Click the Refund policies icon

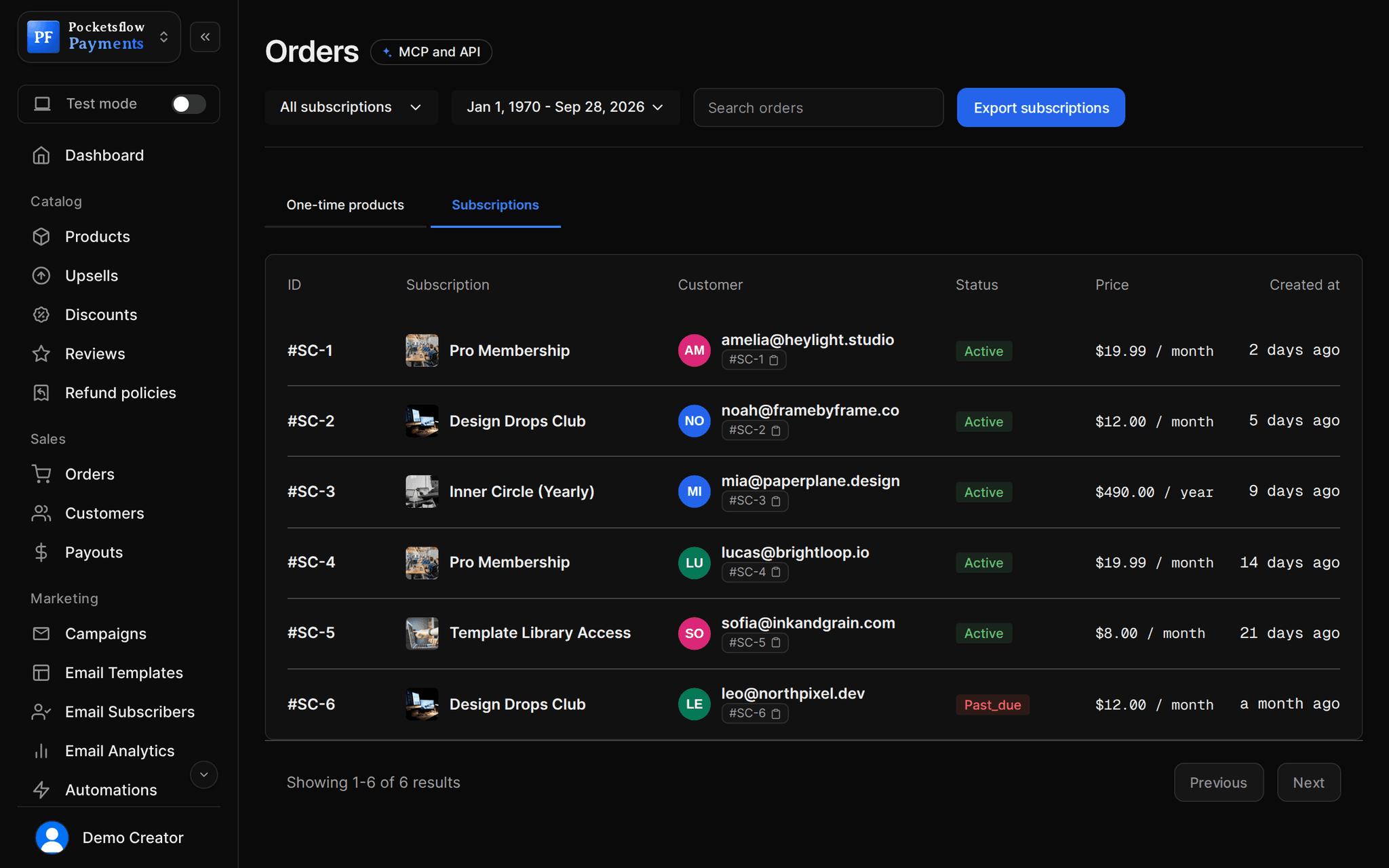(41, 393)
